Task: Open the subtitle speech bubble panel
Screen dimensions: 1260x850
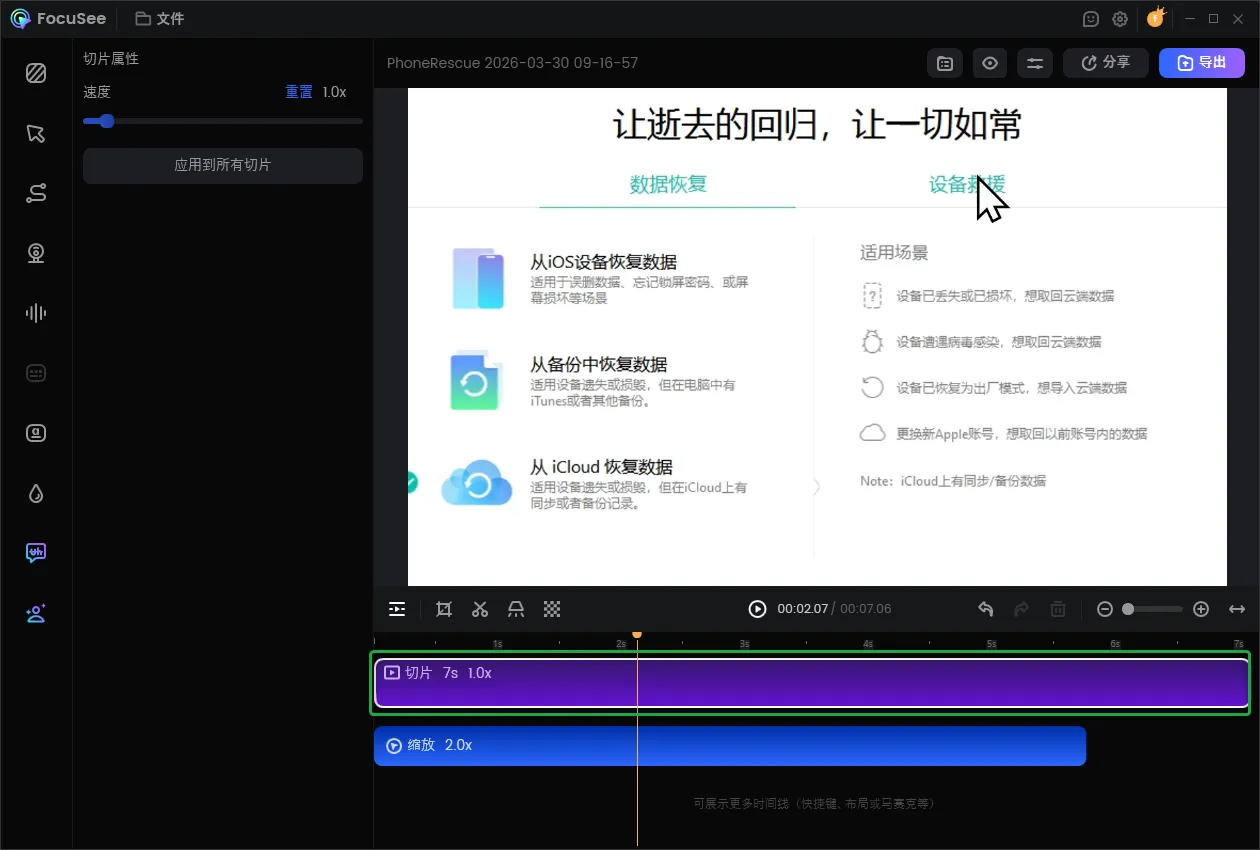Action: click(36, 553)
